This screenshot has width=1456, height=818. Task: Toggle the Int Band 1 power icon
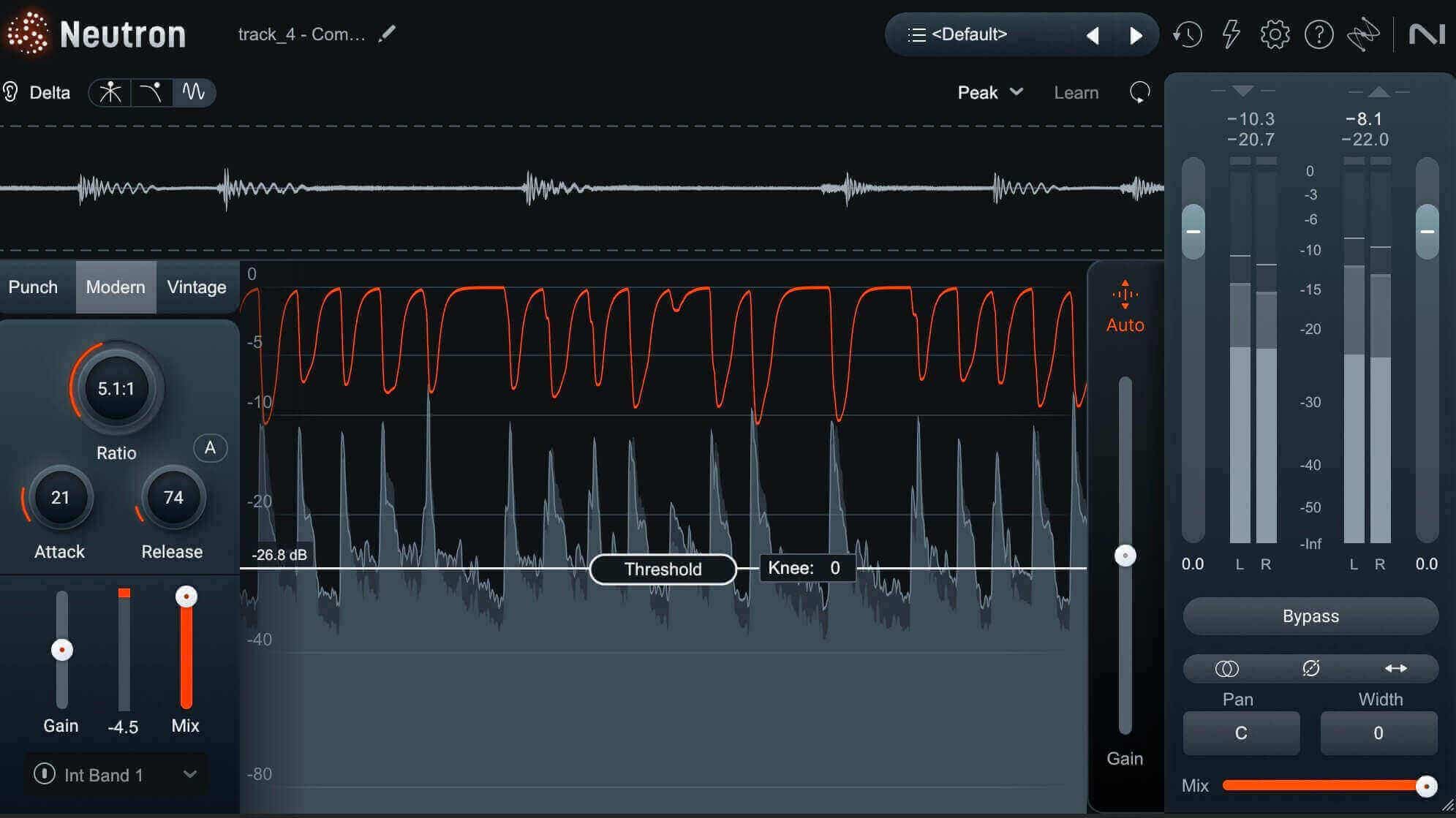45,773
